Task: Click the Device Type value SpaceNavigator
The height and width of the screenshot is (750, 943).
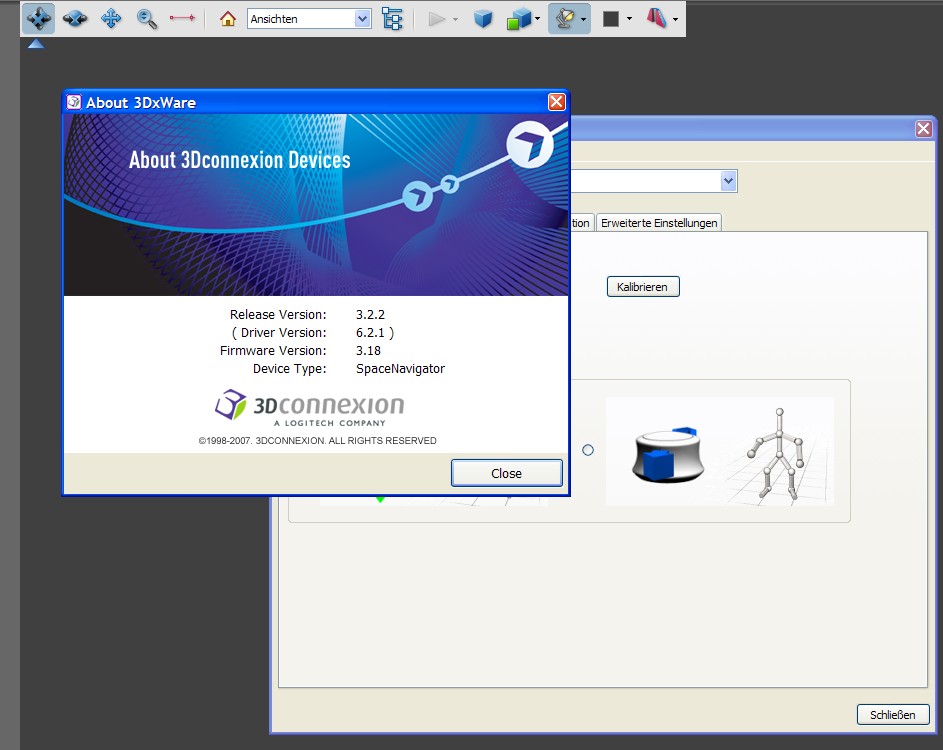Action: click(401, 369)
